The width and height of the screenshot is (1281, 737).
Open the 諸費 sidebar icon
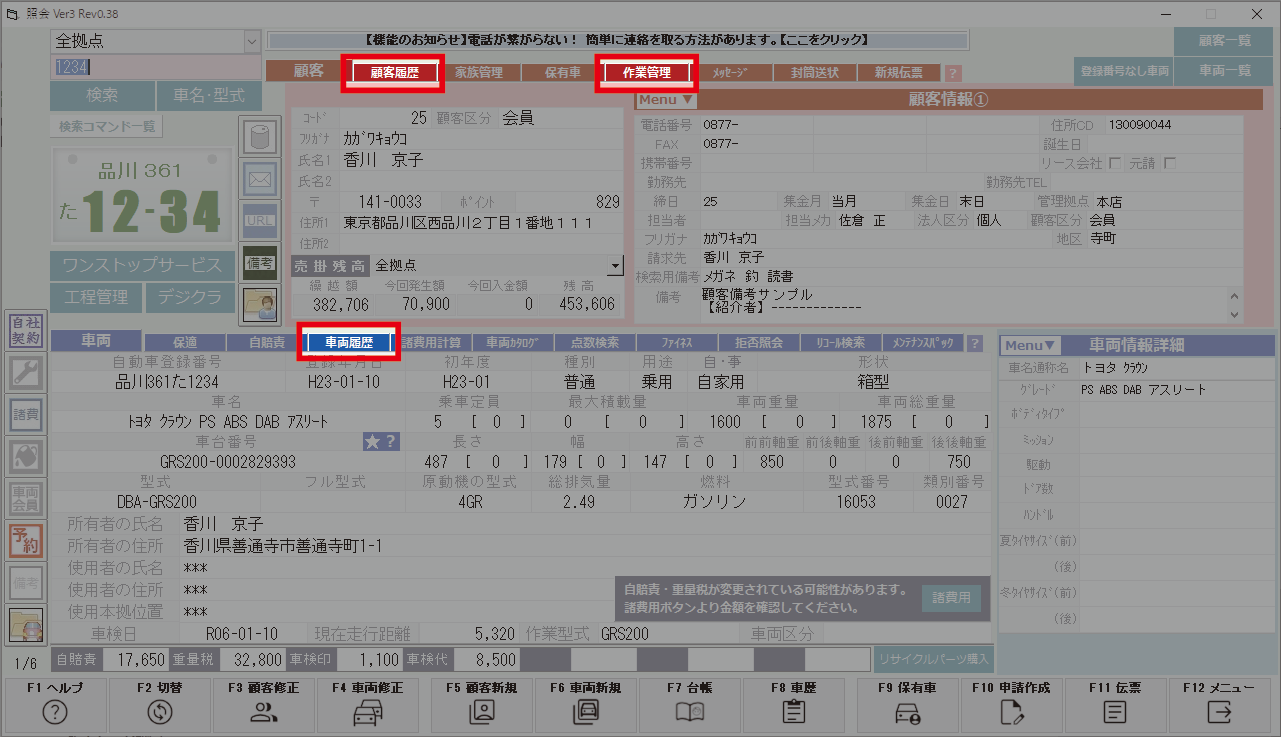(26, 414)
